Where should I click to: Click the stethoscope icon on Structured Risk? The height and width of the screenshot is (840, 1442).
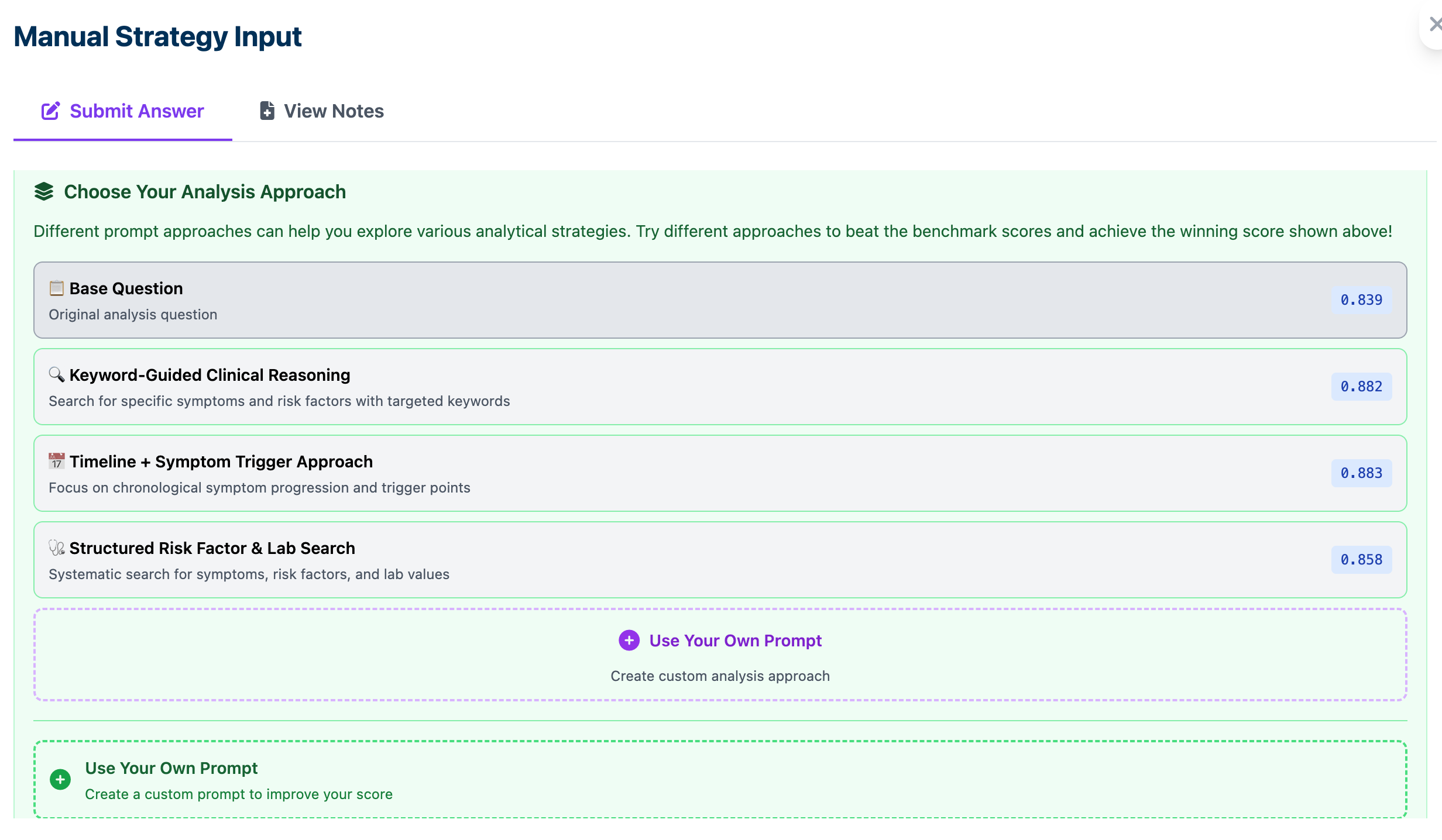point(57,548)
